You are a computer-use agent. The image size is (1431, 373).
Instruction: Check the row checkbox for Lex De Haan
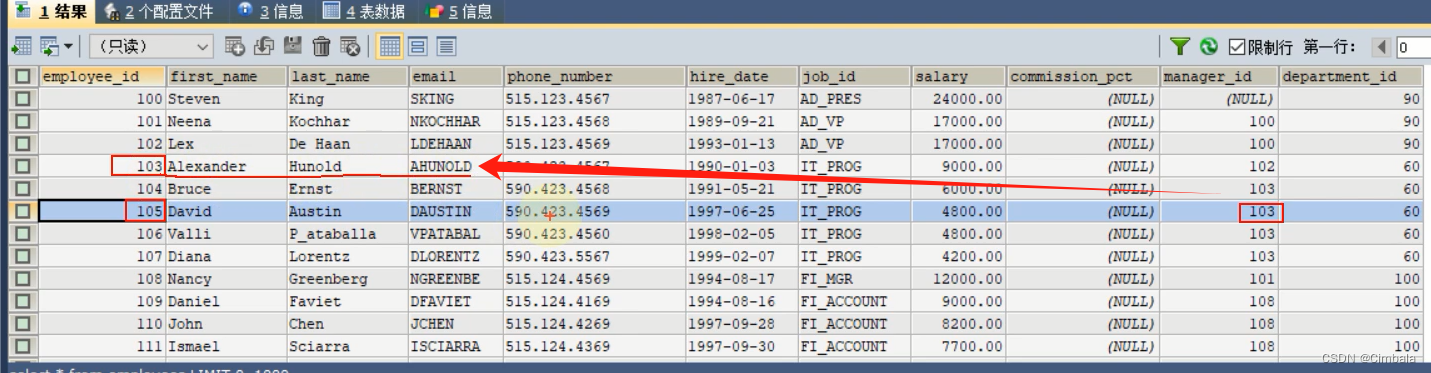click(x=22, y=144)
